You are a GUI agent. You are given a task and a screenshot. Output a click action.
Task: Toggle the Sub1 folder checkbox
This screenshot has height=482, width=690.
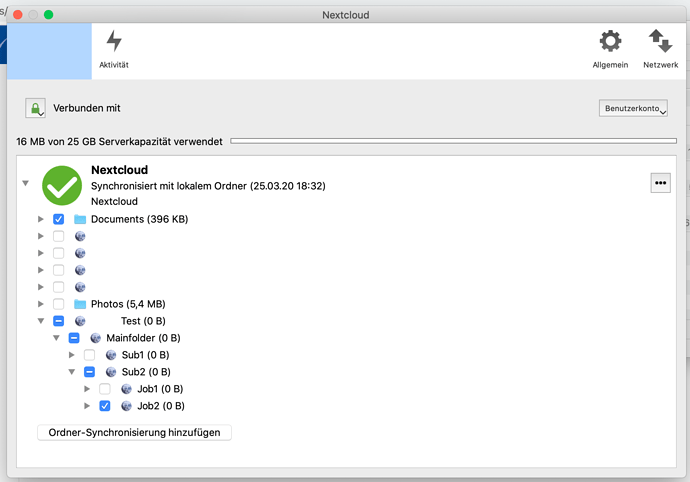pos(89,355)
